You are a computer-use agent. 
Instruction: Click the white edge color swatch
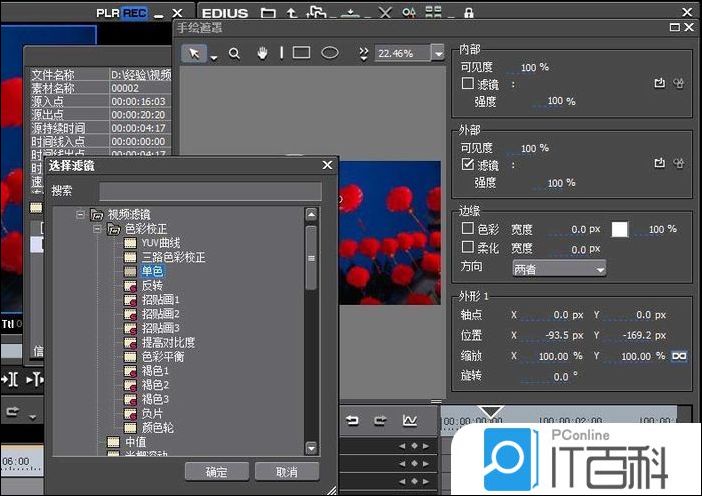coord(620,229)
